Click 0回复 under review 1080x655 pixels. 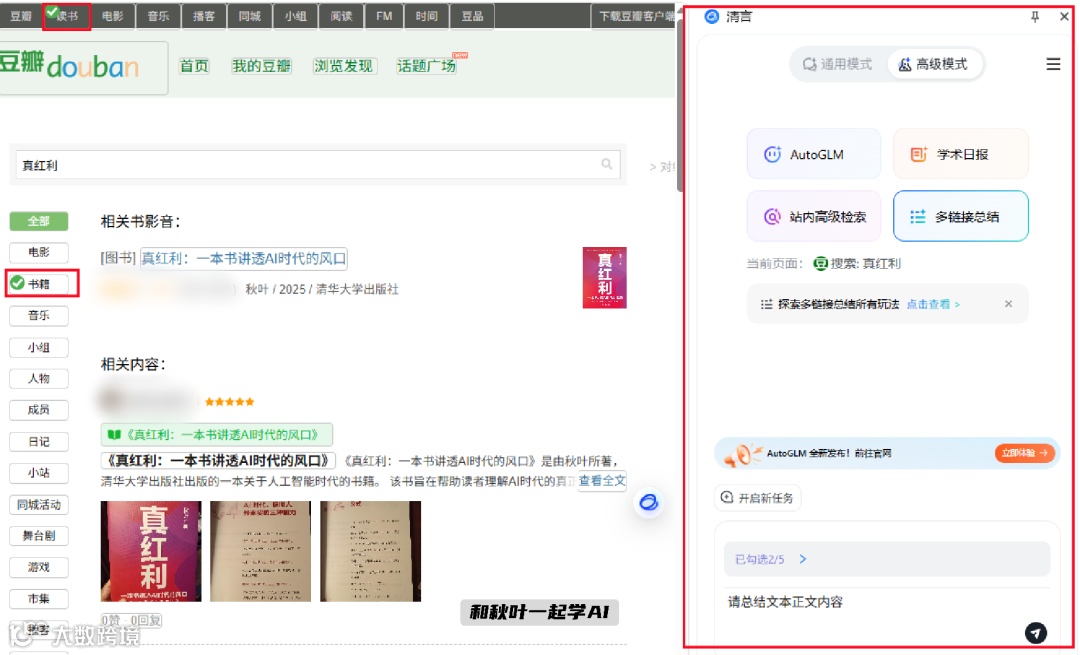click(x=146, y=620)
